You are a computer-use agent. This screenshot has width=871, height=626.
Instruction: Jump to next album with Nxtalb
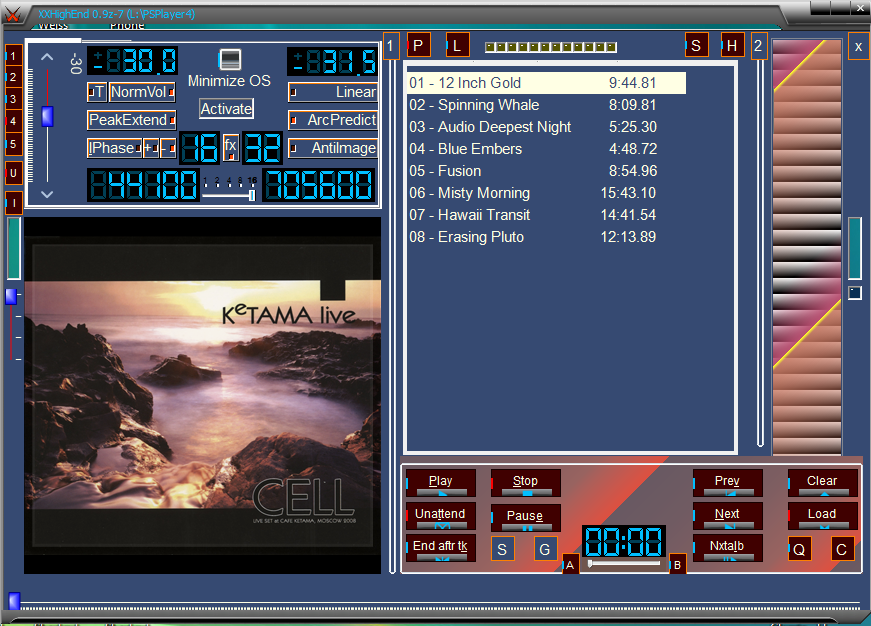[728, 548]
